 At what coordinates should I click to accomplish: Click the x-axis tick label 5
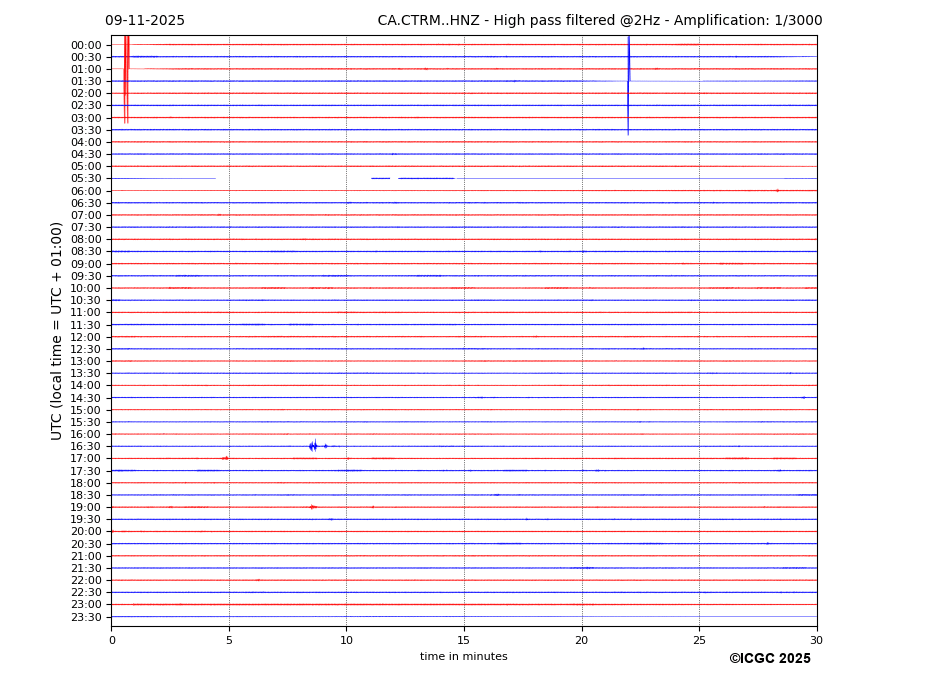pyautogui.click(x=229, y=640)
